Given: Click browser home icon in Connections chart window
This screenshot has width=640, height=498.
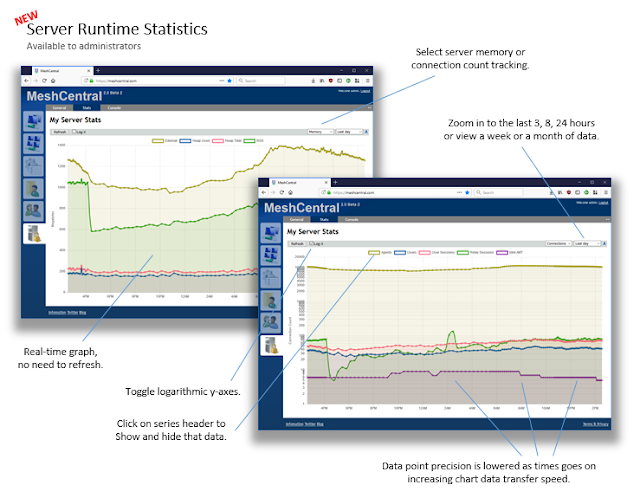Looking at the screenshot, I should pyautogui.click(x=290, y=192).
